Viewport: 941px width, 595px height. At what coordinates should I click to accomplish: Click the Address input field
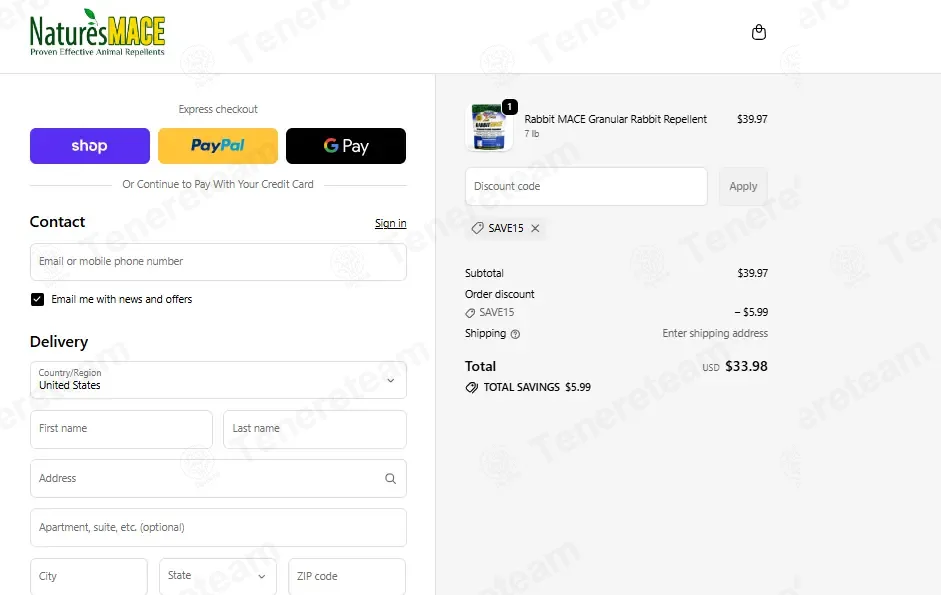(x=218, y=479)
